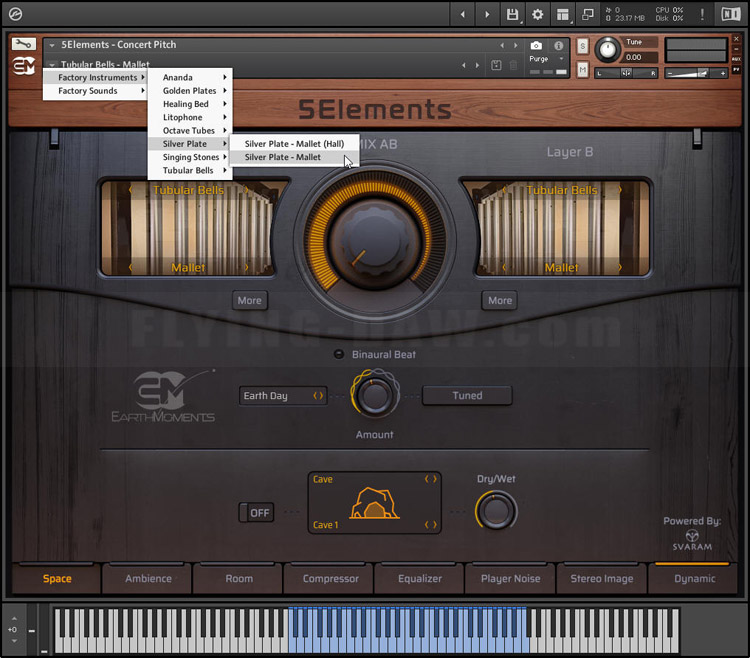Next articulation arrow on Layer A Mallet
The width and height of the screenshot is (750, 658).
[x=246, y=267]
